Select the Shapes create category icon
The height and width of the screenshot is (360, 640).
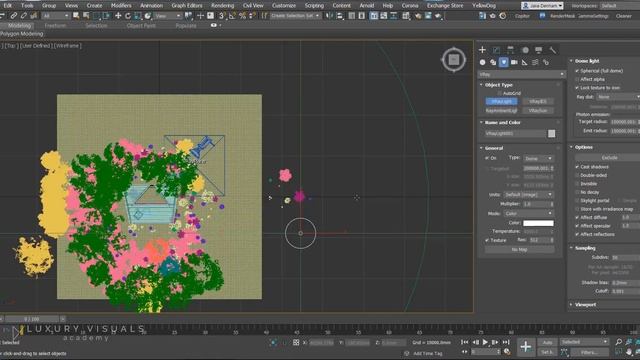(x=493, y=62)
